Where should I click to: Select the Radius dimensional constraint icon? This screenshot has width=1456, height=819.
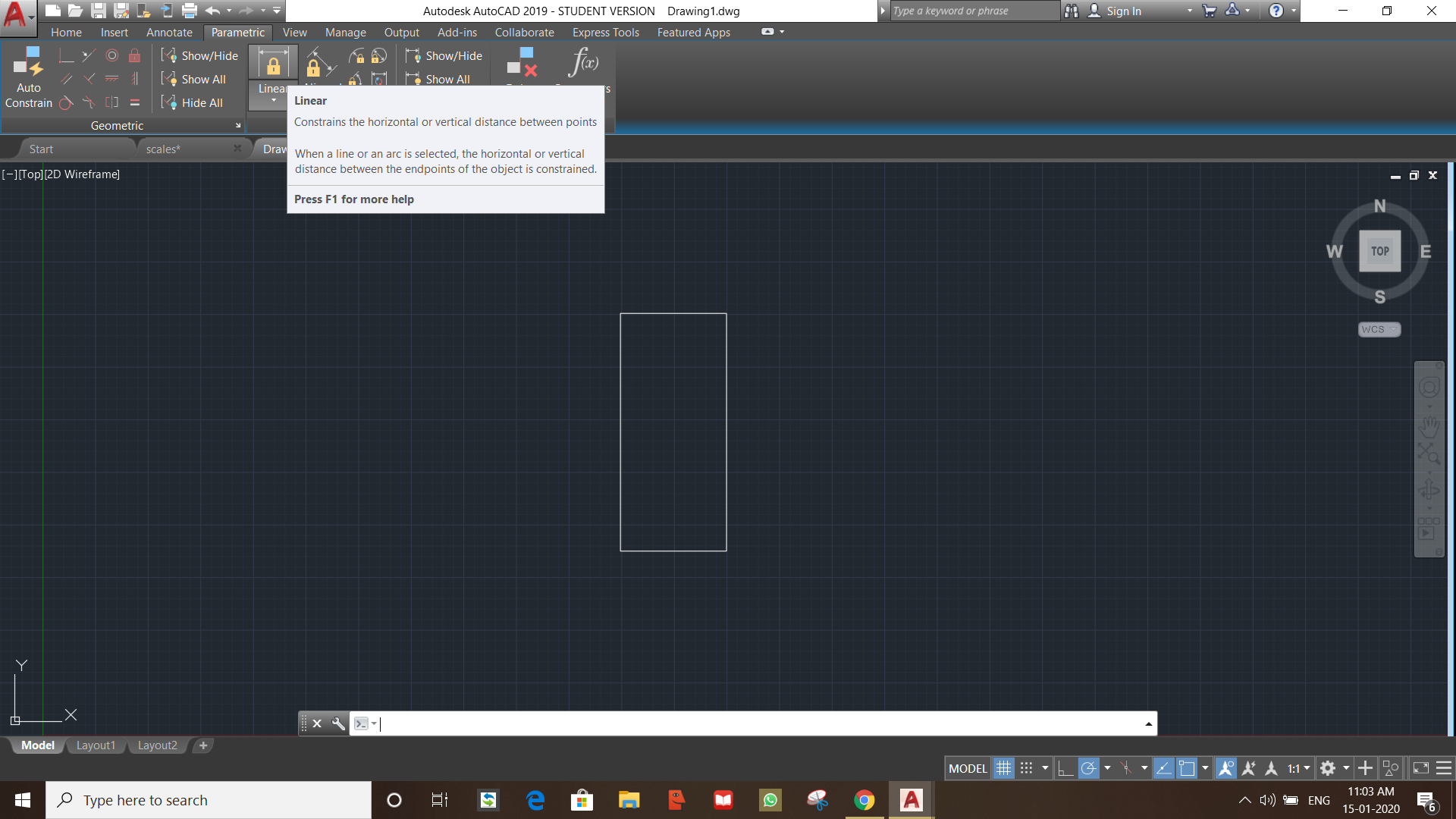356,56
